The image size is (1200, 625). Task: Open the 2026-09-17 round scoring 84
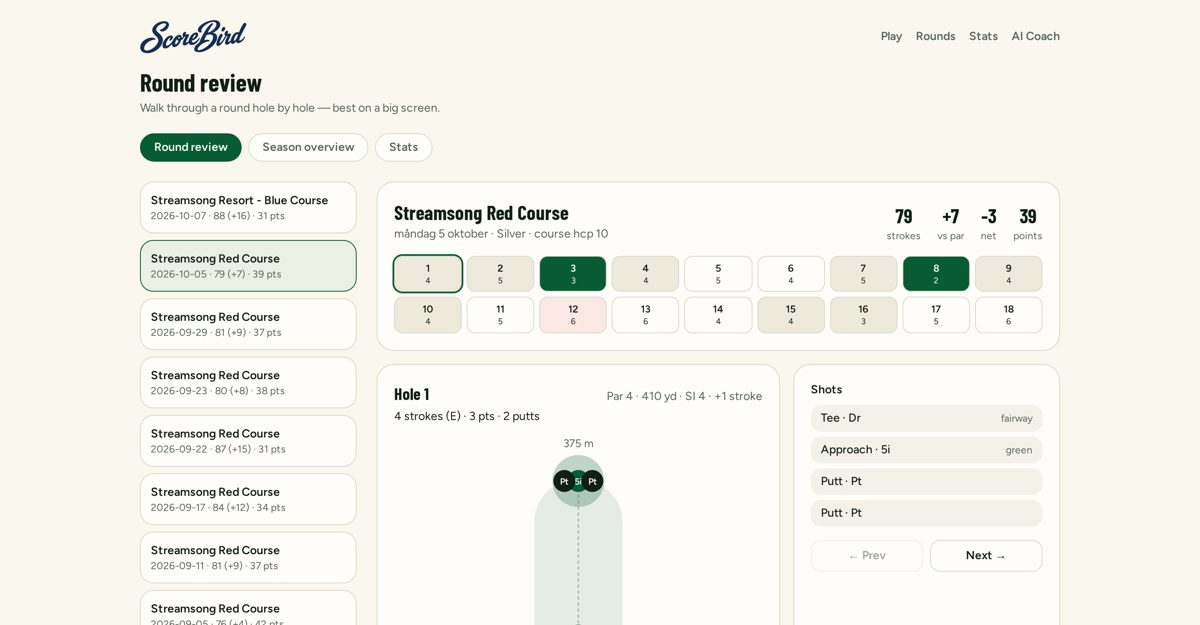[x=248, y=499]
